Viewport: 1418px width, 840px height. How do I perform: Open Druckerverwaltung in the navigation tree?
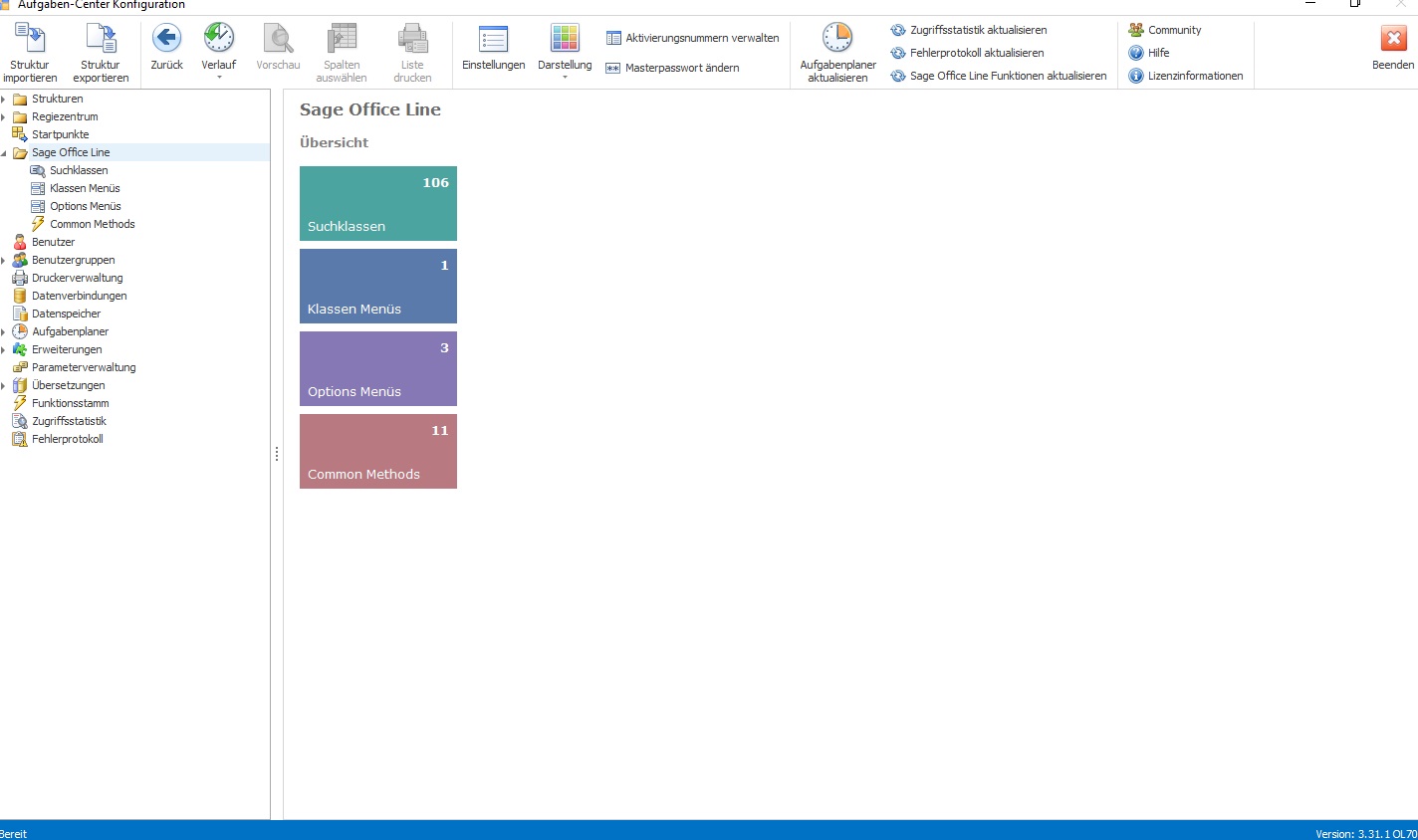77,278
